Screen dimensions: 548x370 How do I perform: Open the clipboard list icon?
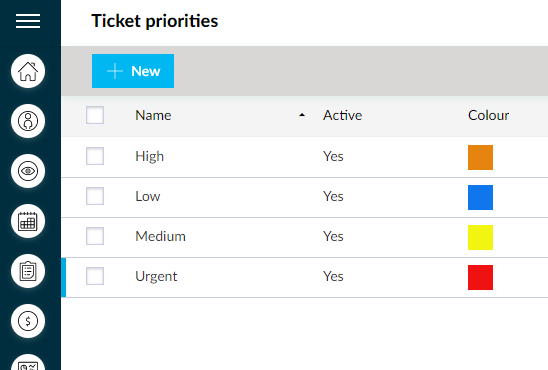pos(28,271)
